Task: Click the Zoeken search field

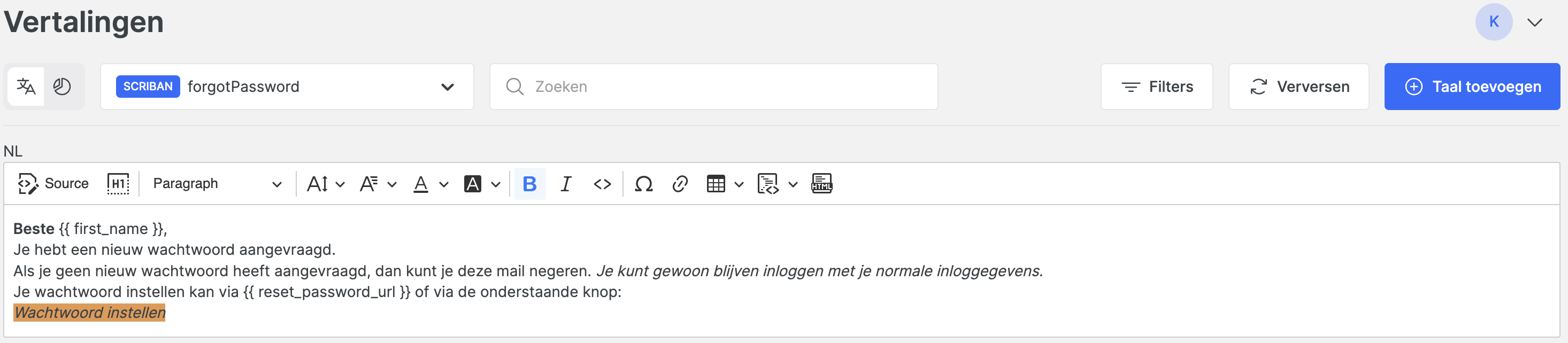Action: tap(713, 87)
